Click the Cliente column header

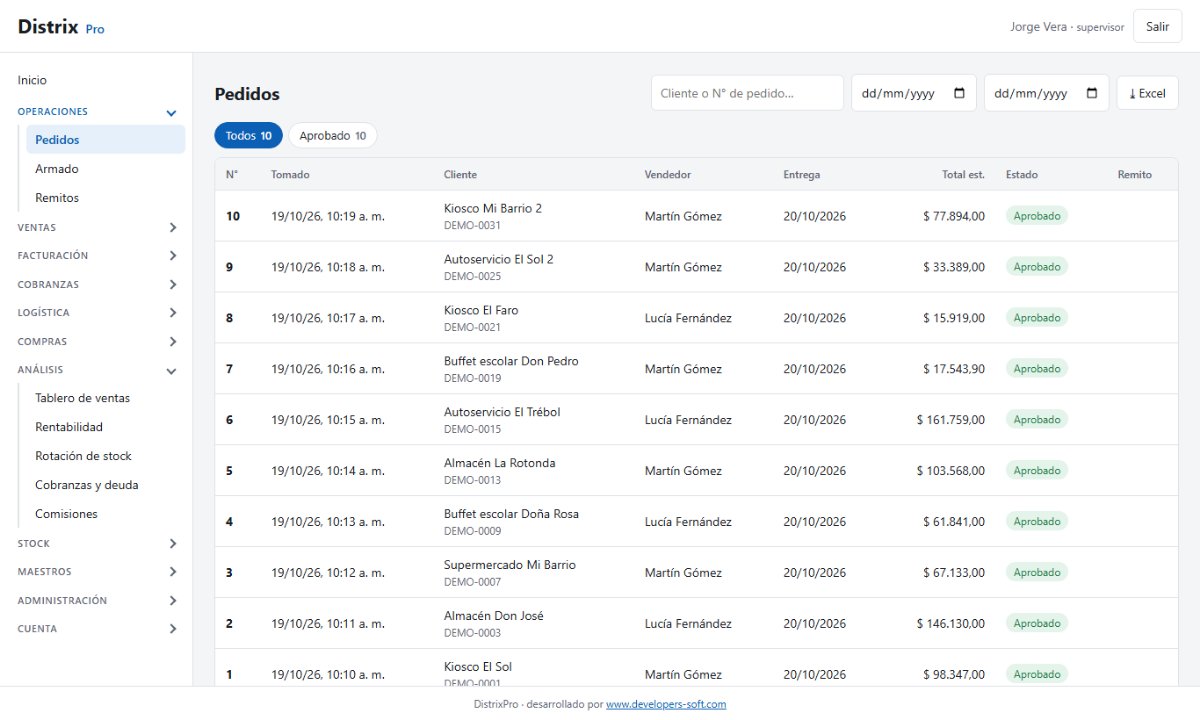tap(460, 174)
